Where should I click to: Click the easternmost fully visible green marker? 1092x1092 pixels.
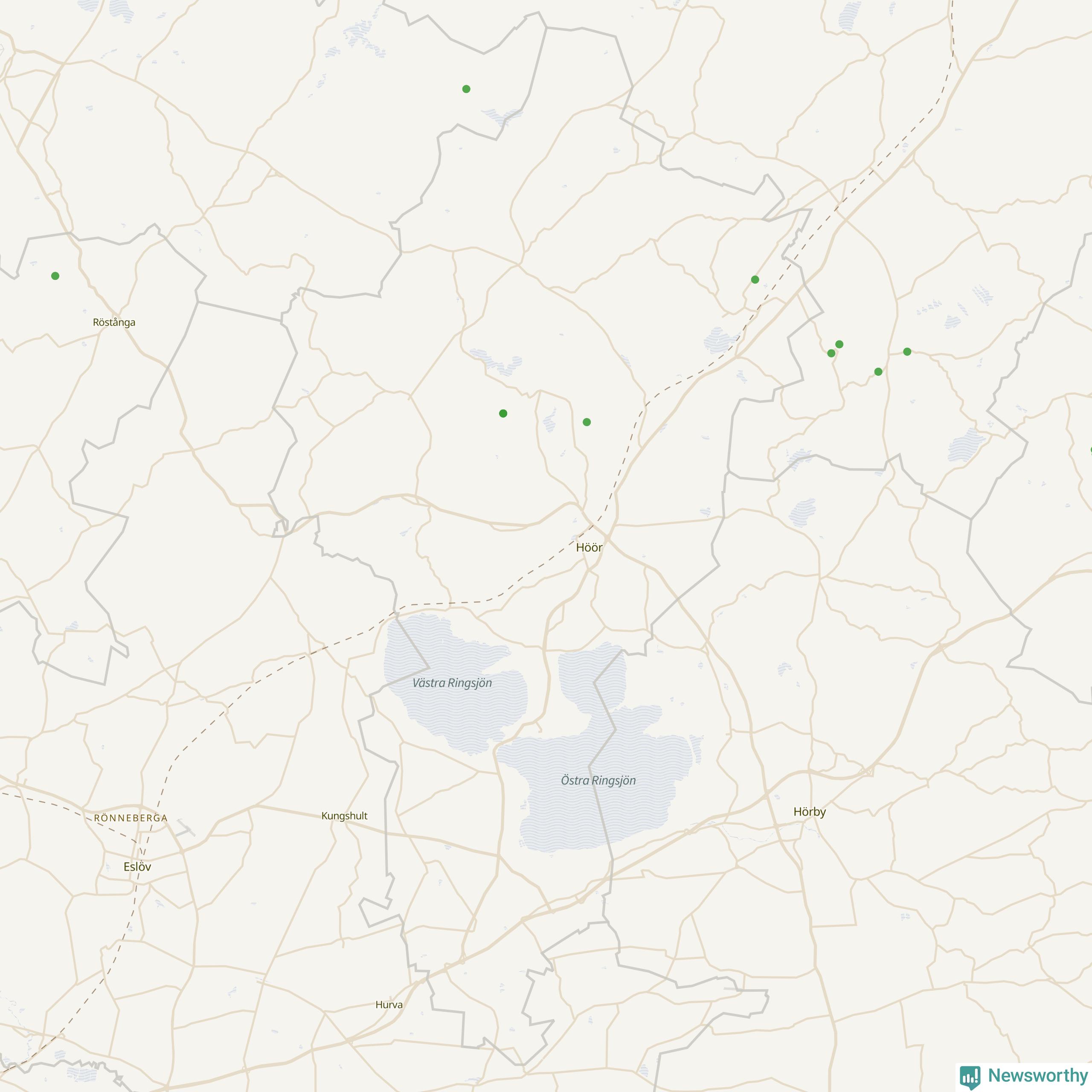(907, 351)
